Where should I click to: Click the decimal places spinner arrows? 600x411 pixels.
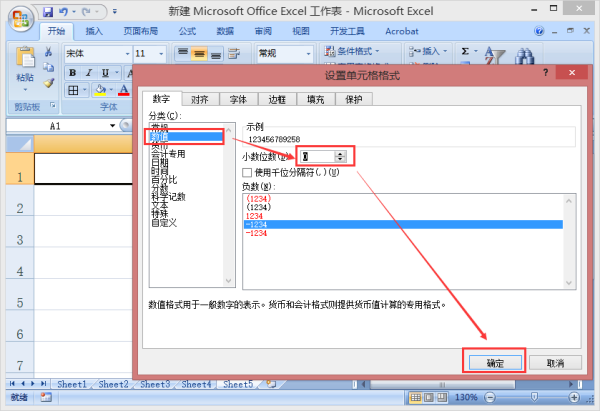[x=340, y=156]
